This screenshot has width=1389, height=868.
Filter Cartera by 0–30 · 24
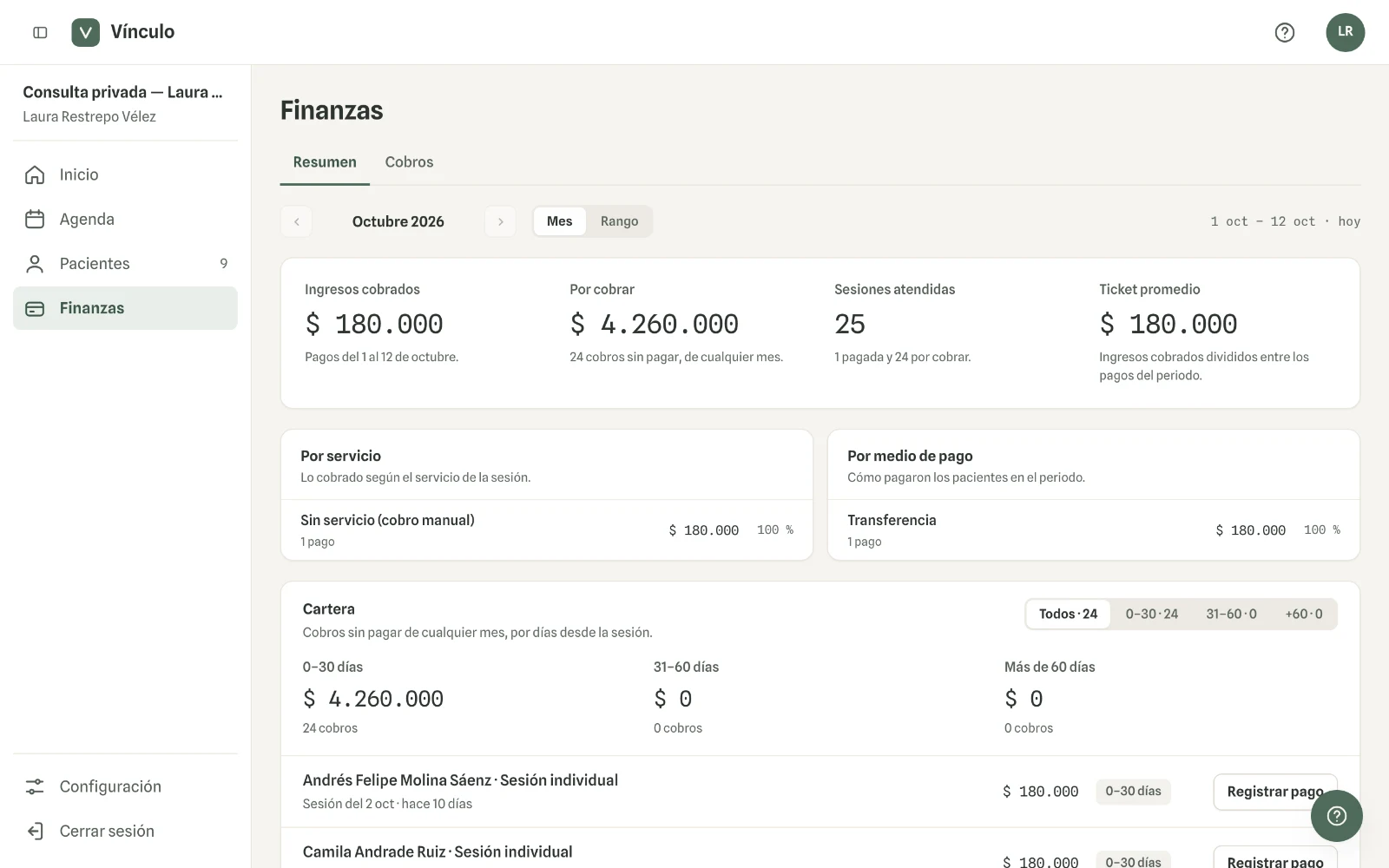(1151, 614)
